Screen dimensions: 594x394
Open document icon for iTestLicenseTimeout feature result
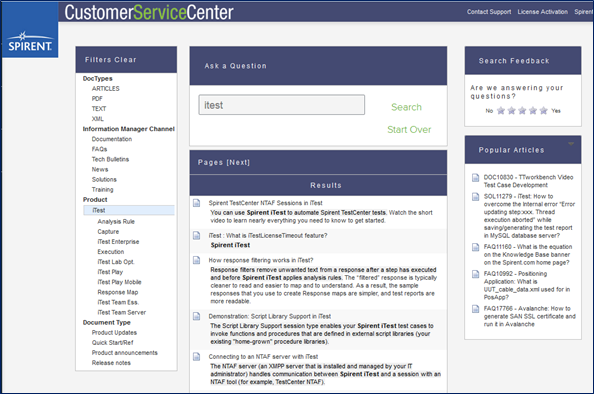click(197, 236)
